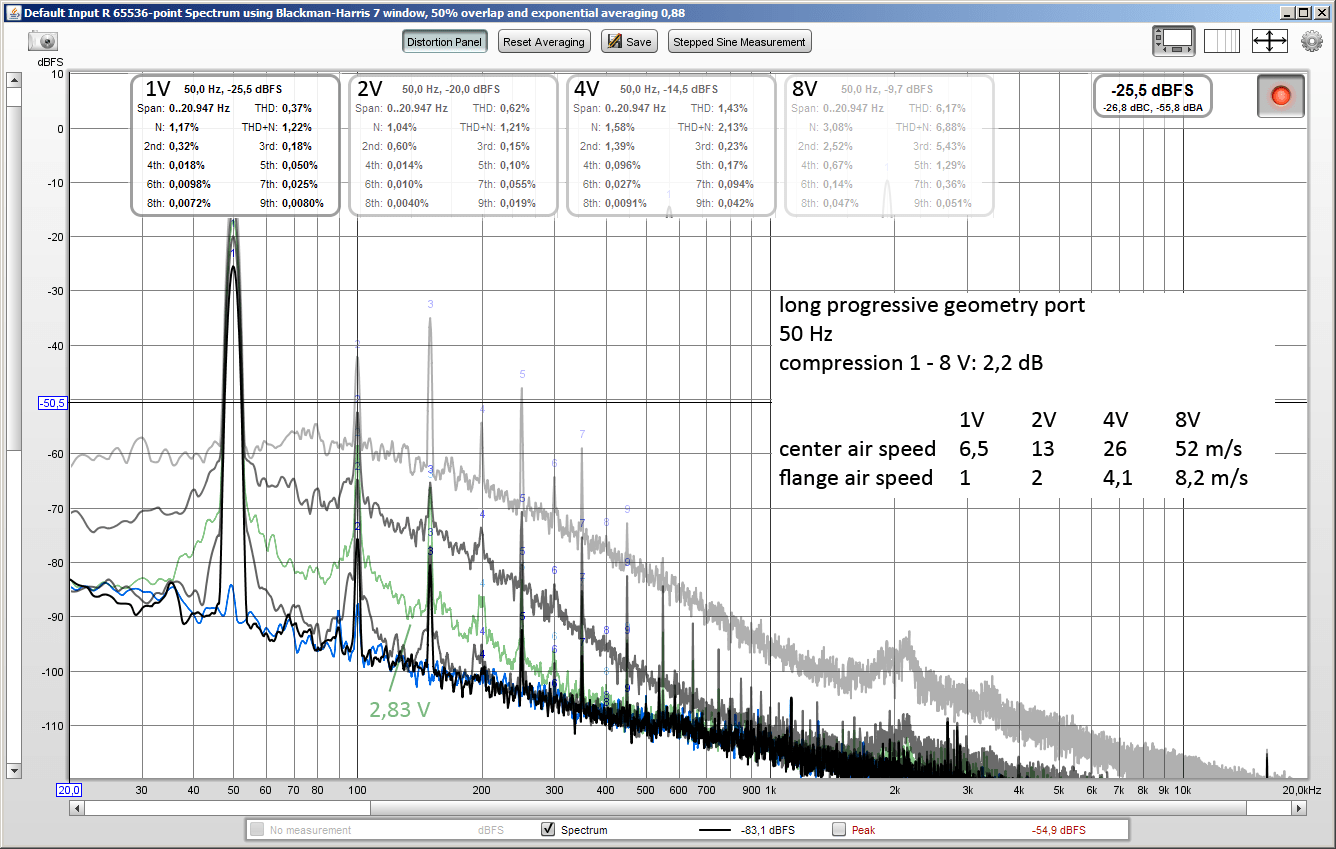1336x849 pixels.
Task: Click the 1V distortion panel heading
Action: pyautogui.click(x=157, y=89)
